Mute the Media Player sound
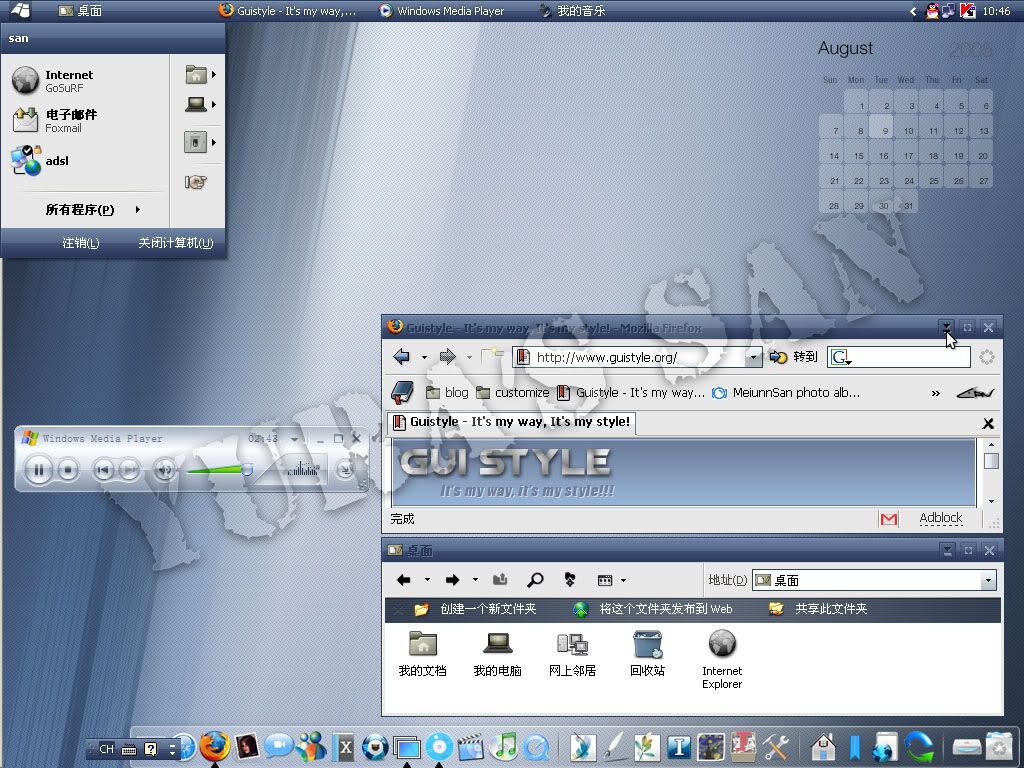The height and width of the screenshot is (768, 1024). (166, 470)
